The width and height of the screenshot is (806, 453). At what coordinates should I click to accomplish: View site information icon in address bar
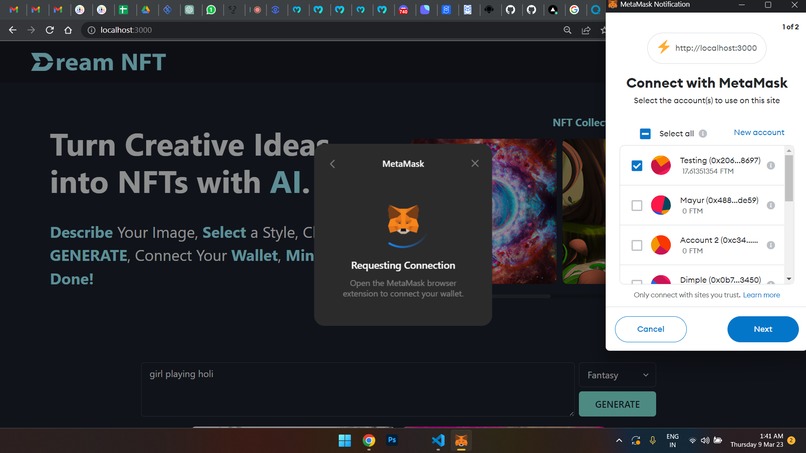click(x=91, y=30)
